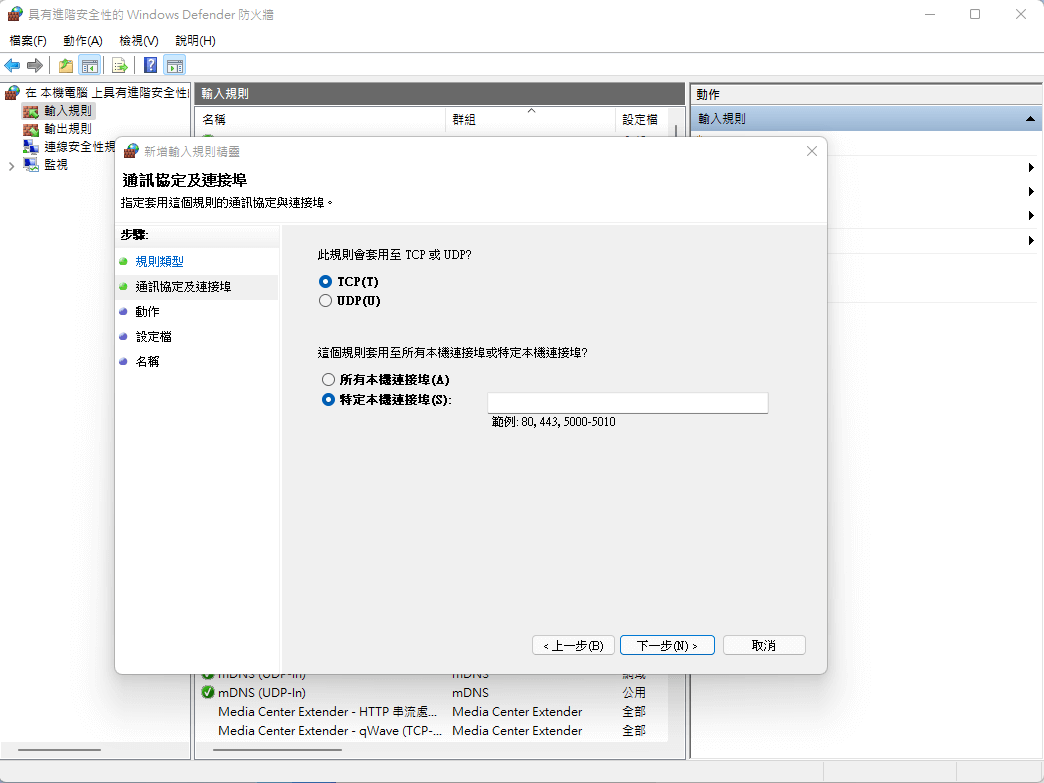This screenshot has height=783, width=1044.
Task: Click the 監視 monitor icon in tree
Action: coord(31,164)
